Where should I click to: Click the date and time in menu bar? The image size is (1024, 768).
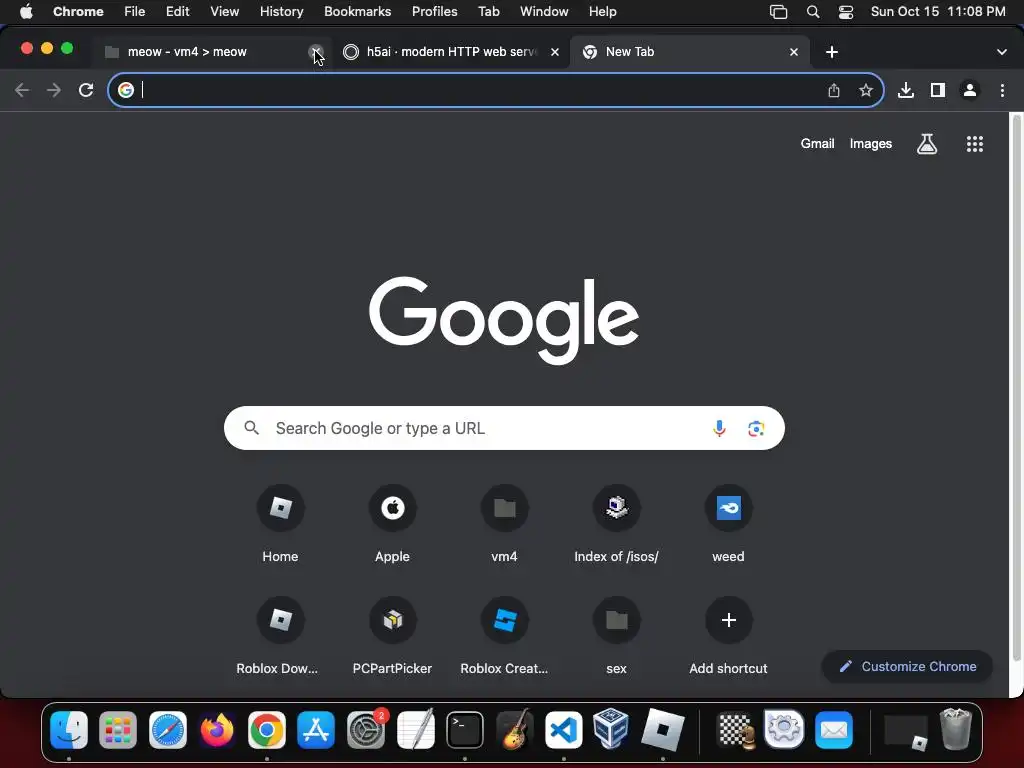click(x=938, y=12)
